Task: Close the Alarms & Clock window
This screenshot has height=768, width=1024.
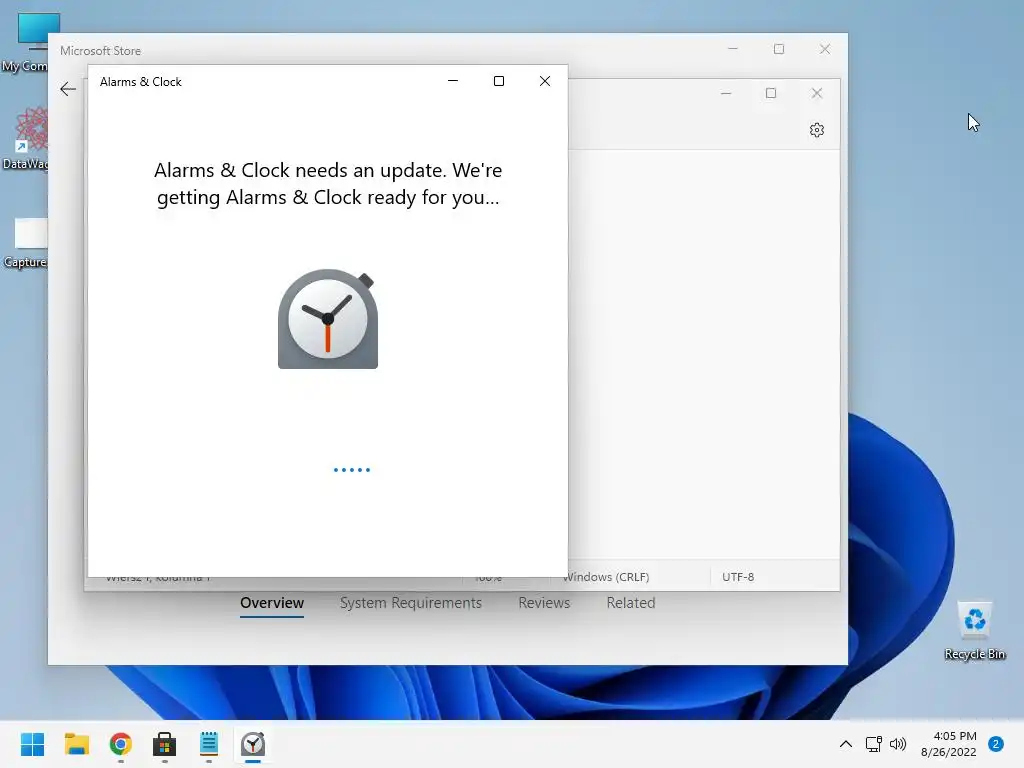Action: (545, 81)
